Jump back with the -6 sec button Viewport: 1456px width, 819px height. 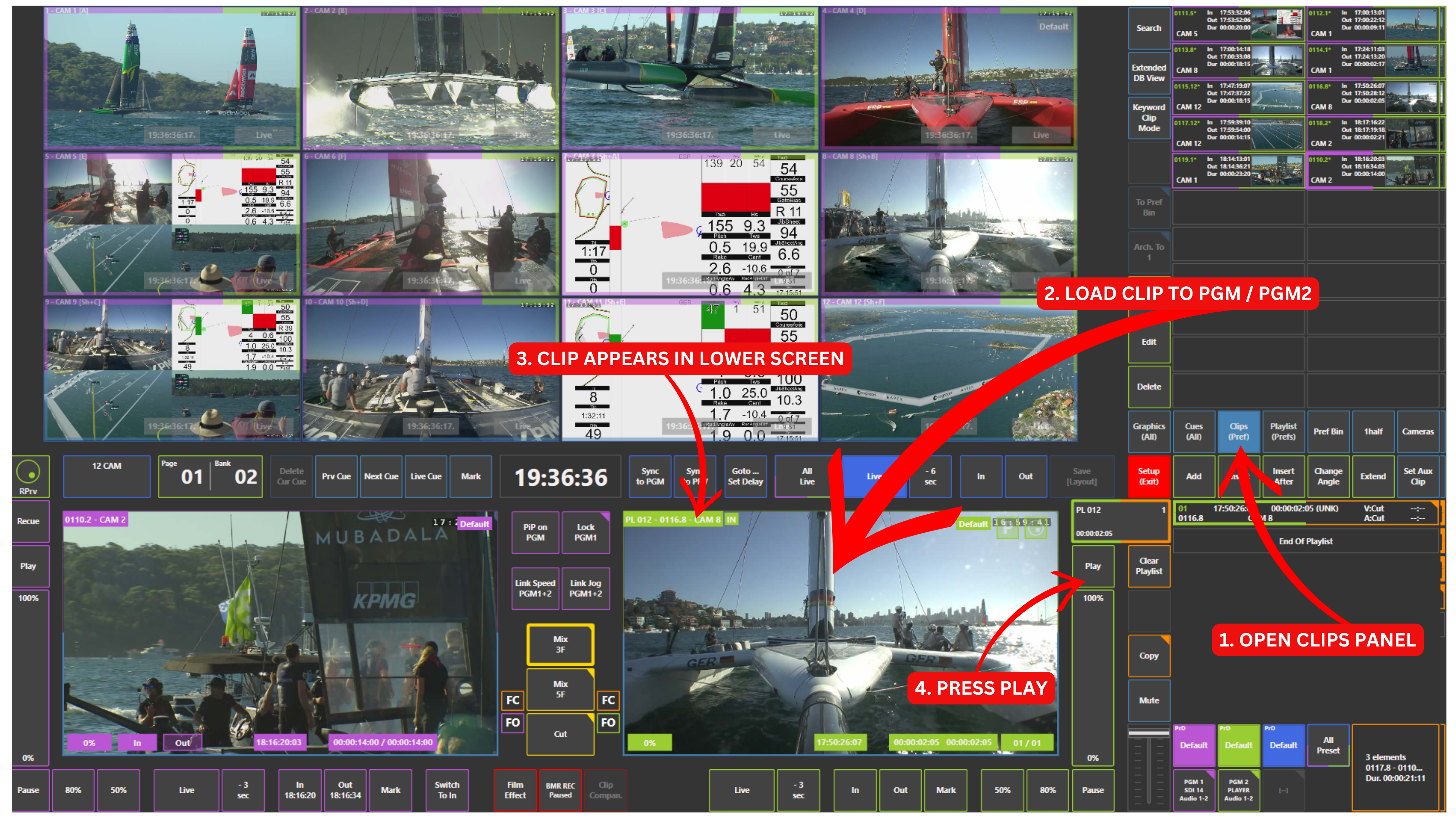coord(930,477)
